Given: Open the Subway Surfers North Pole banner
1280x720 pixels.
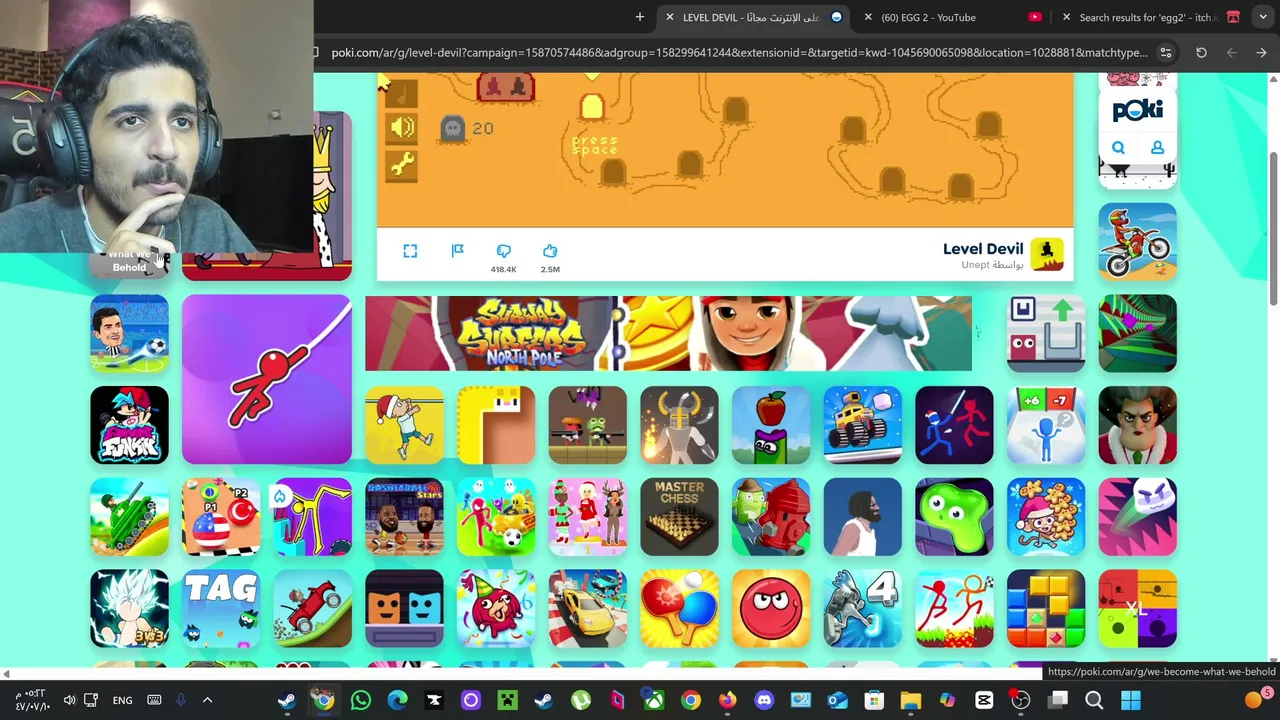Looking at the screenshot, I should click(x=668, y=333).
